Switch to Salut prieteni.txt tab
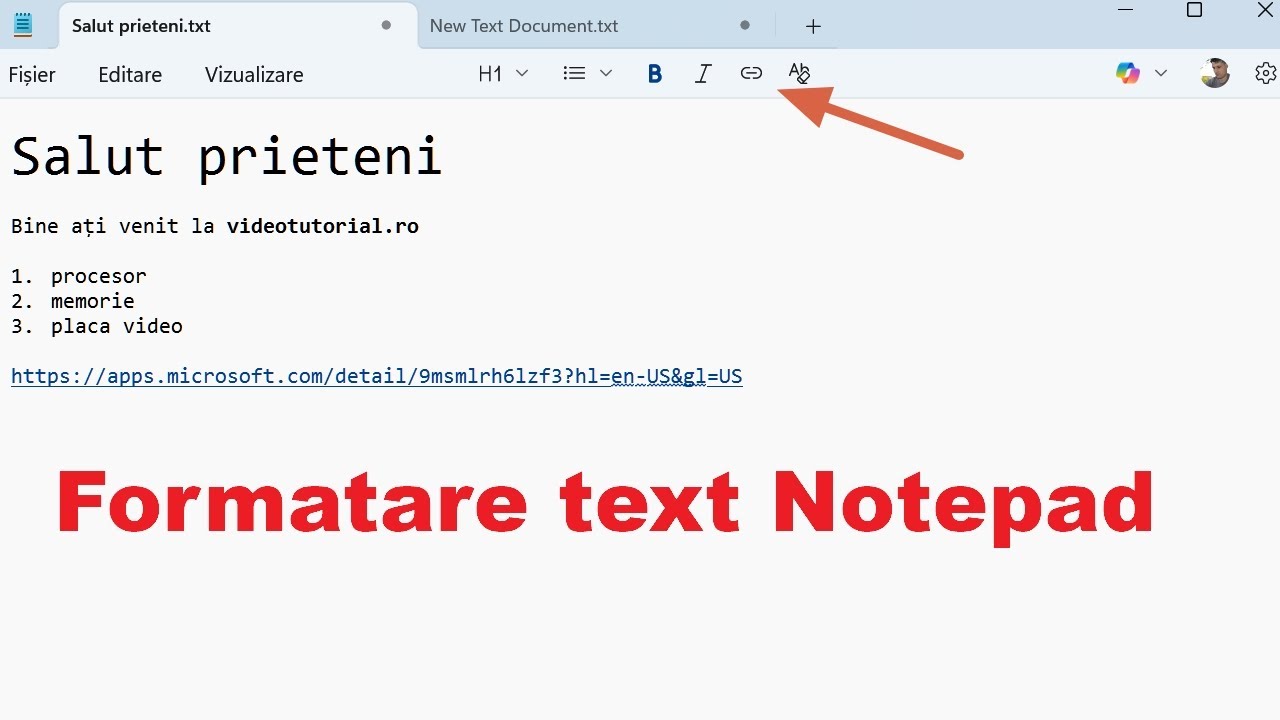Image resolution: width=1280 pixels, height=720 pixels. tap(238, 26)
